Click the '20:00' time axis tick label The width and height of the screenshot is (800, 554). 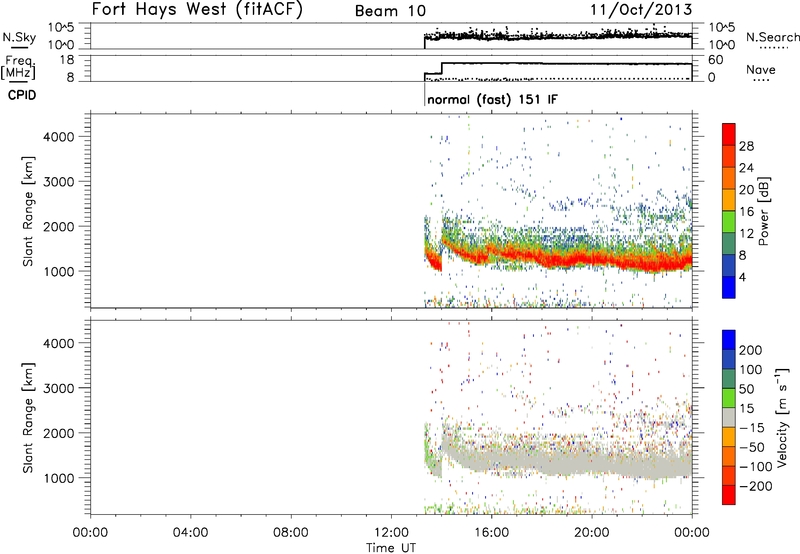tap(592, 533)
